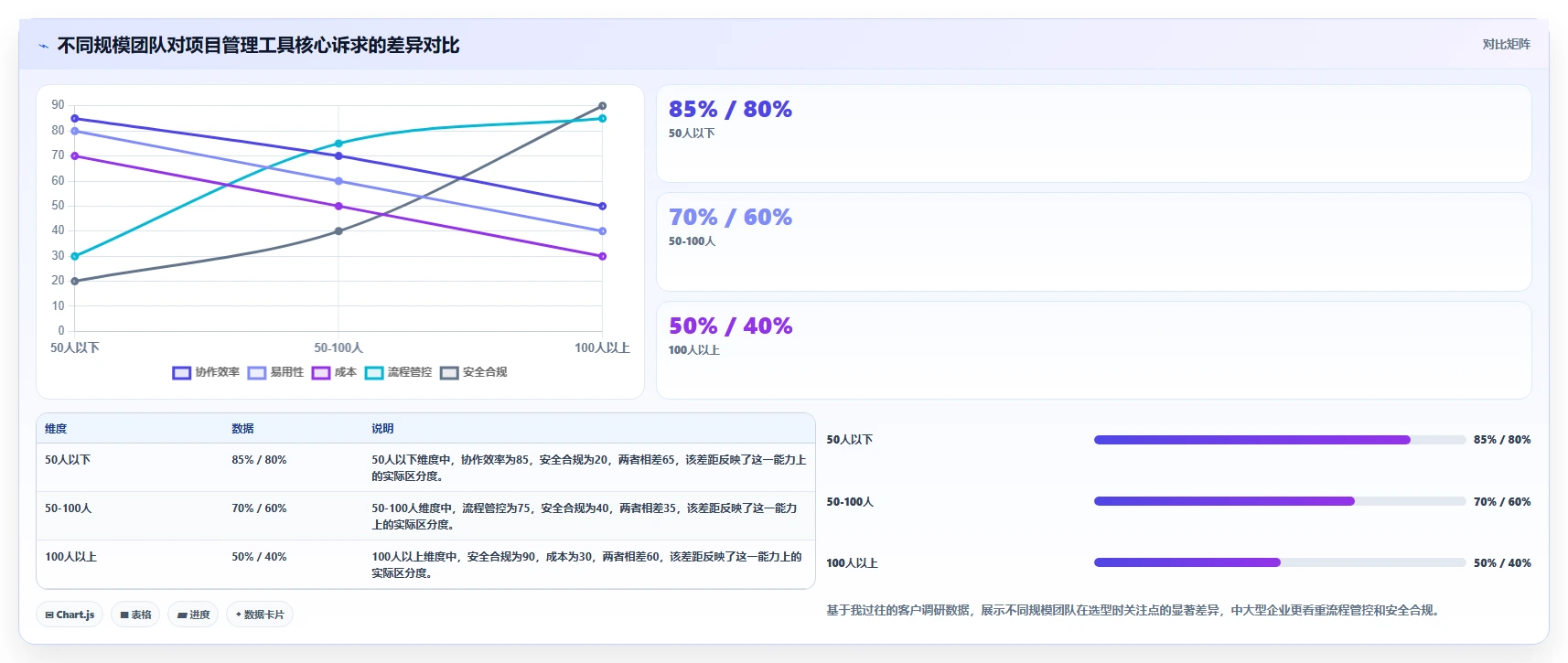Click the 维度 column header
The width and height of the screenshot is (1568, 663).
pyautogui.click(x=56, y=429)
